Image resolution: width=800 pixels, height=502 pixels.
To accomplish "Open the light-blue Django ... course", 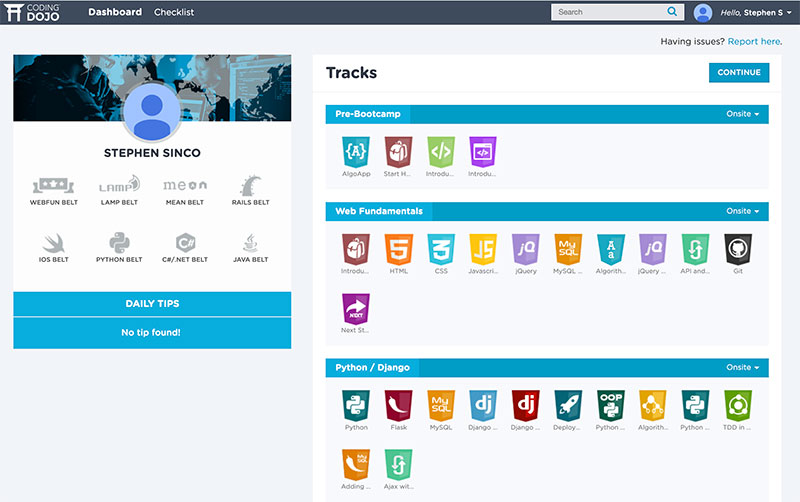I will coord(483,406).
